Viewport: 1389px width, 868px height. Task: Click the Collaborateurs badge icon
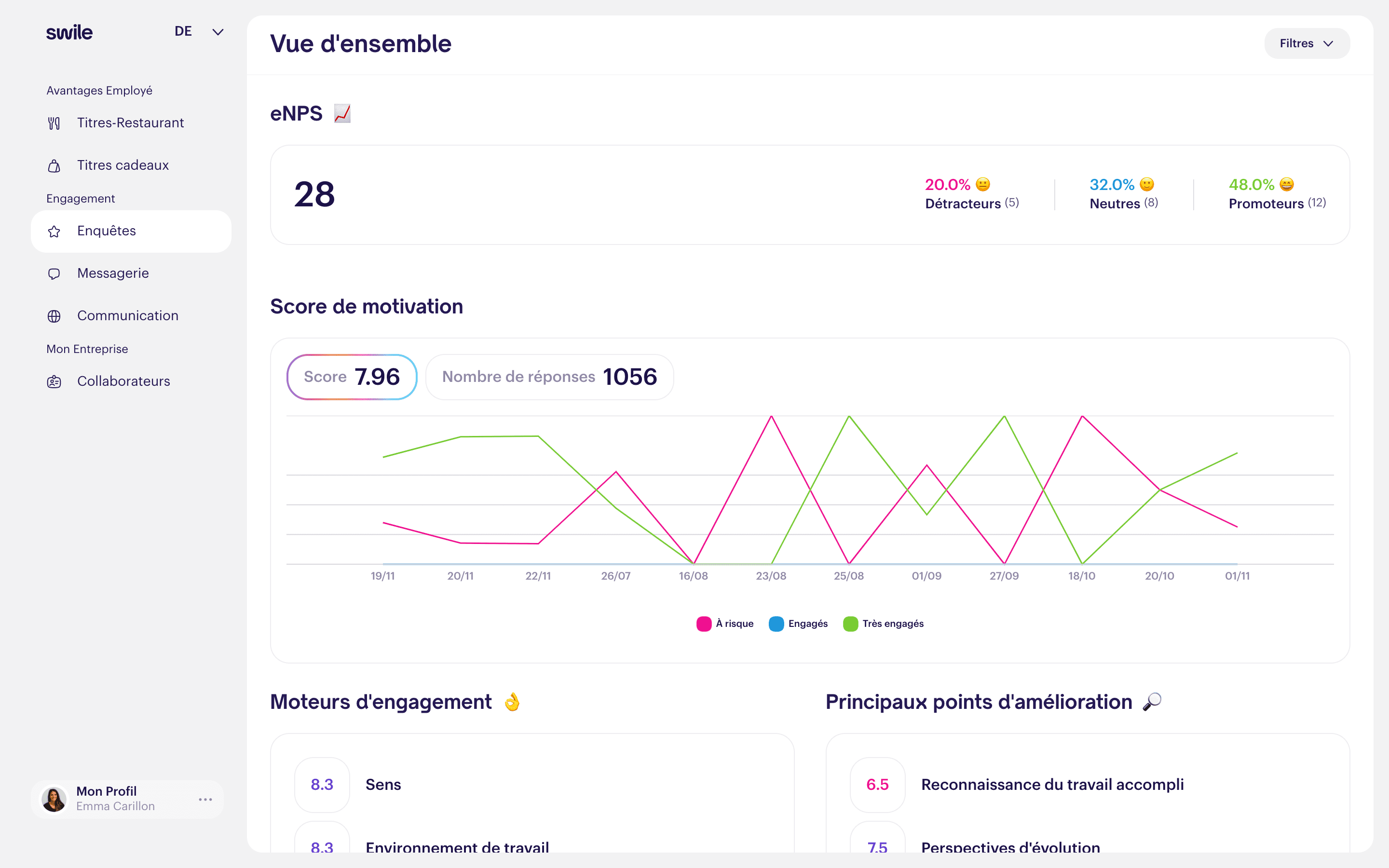point(54,382)
